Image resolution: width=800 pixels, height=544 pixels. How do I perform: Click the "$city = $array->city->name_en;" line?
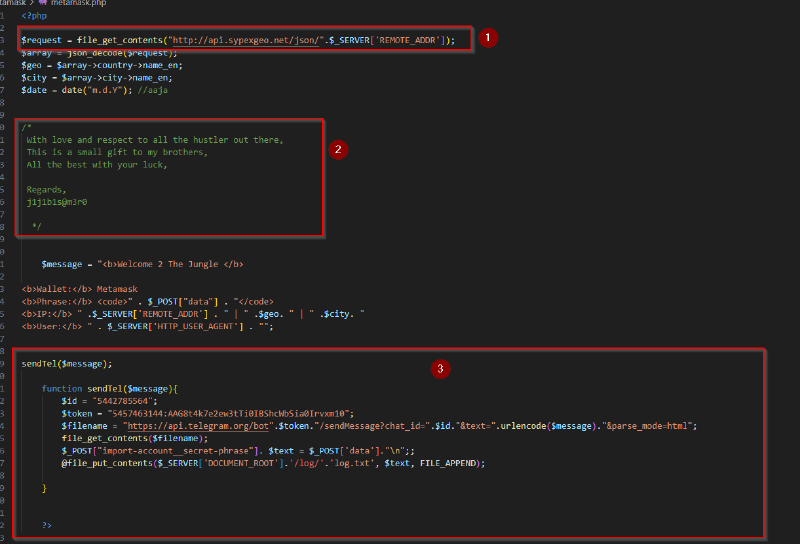97,78
